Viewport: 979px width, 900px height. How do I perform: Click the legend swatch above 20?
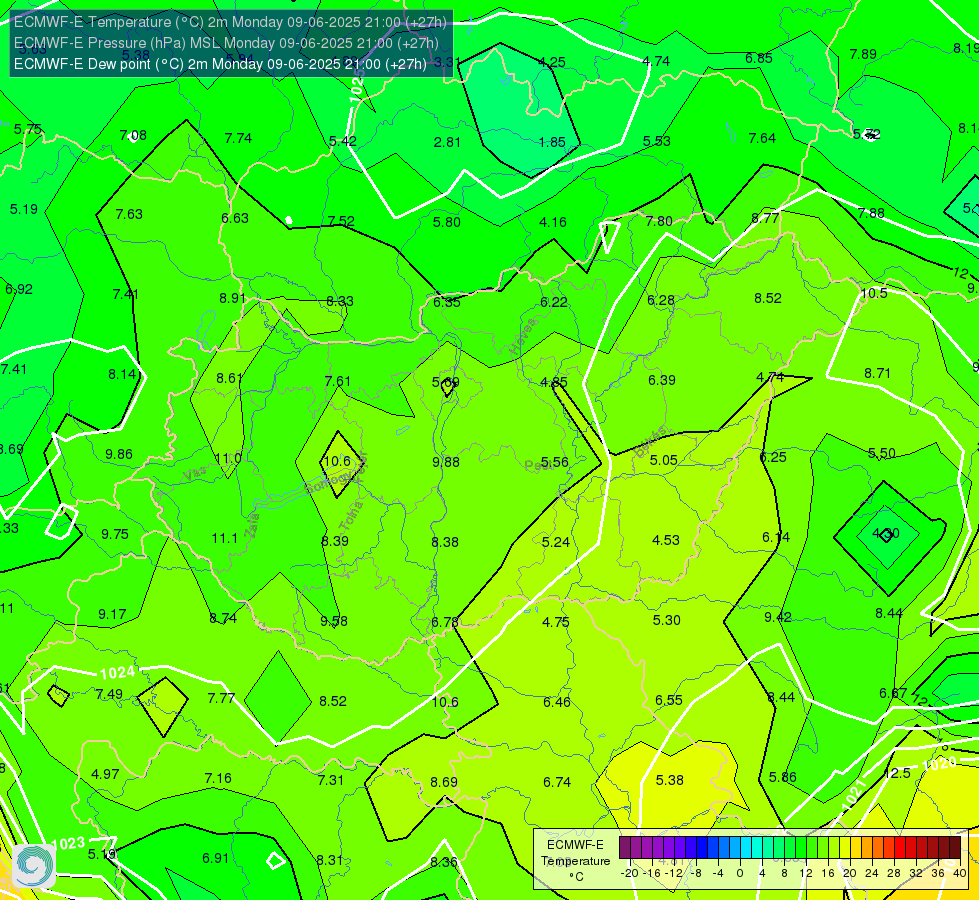[x=845, y=848]
